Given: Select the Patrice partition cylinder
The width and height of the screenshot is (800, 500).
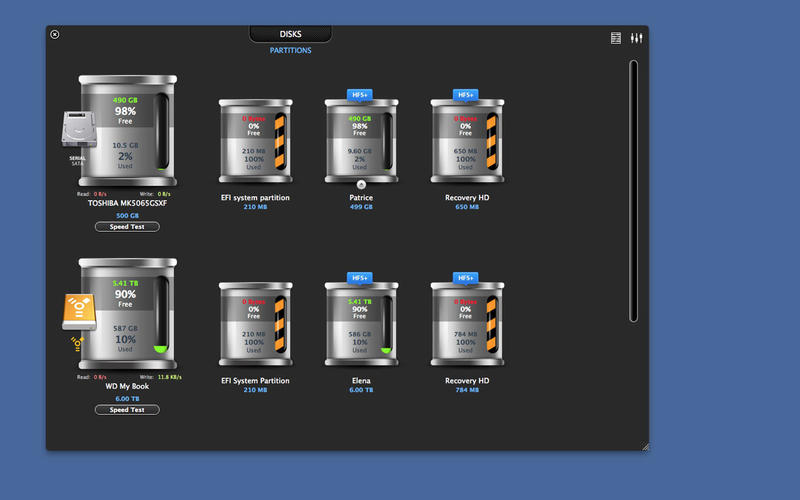Looking at the screenshot, I should [x=361, y=141].
